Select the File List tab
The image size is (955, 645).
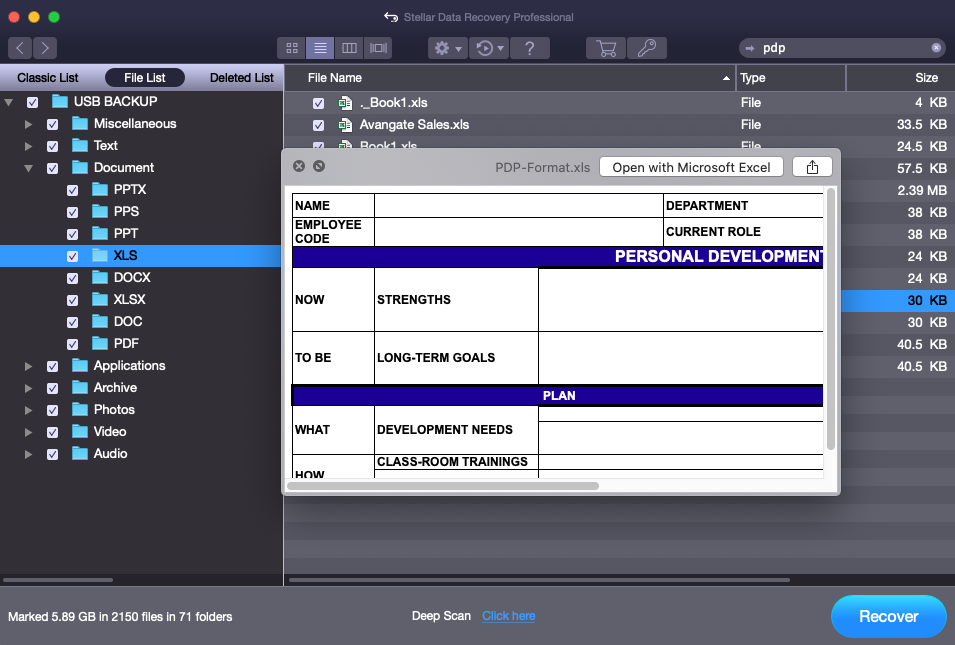coord(145,77)
